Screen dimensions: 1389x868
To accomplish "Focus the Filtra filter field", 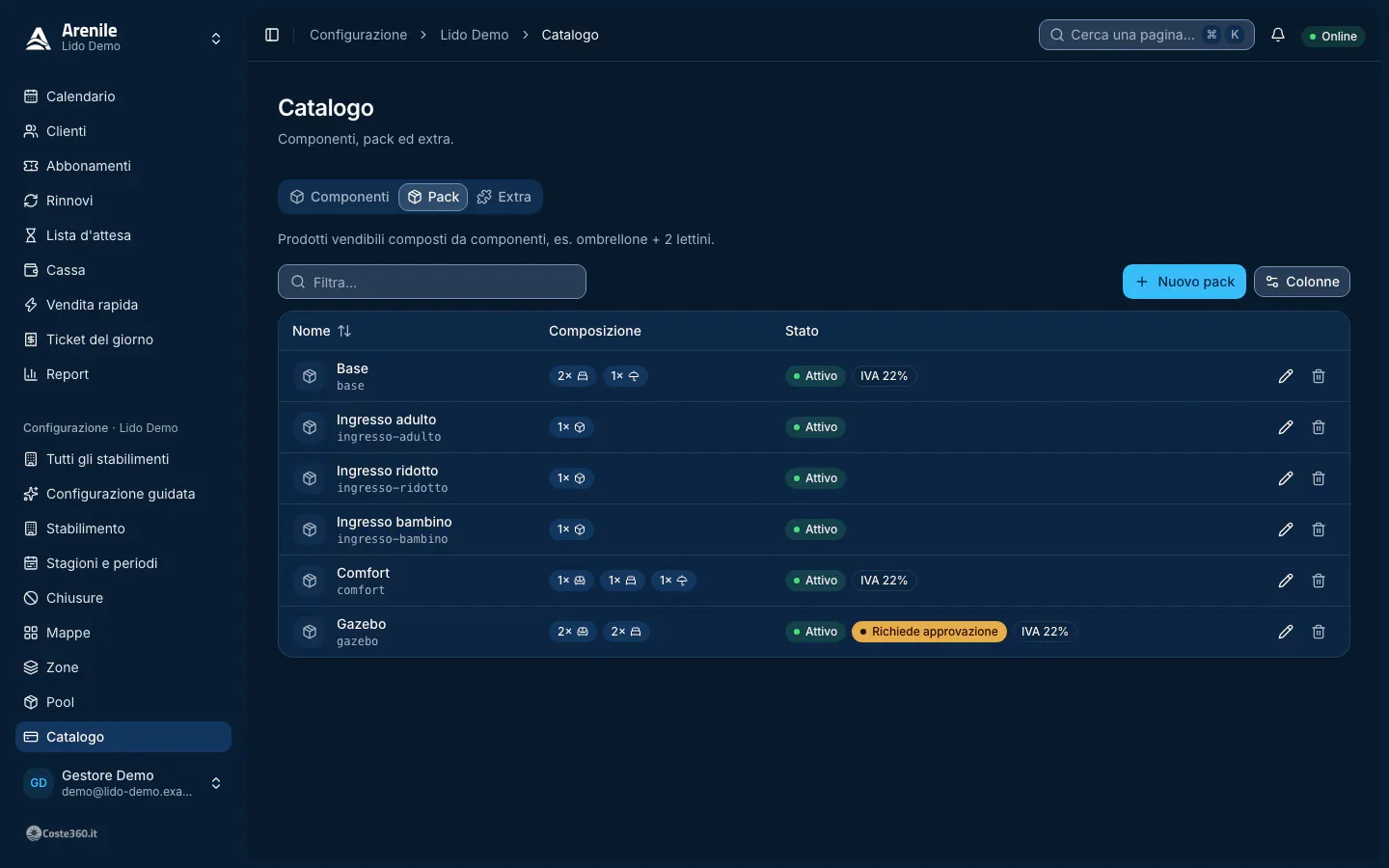I will click(432, 282).
